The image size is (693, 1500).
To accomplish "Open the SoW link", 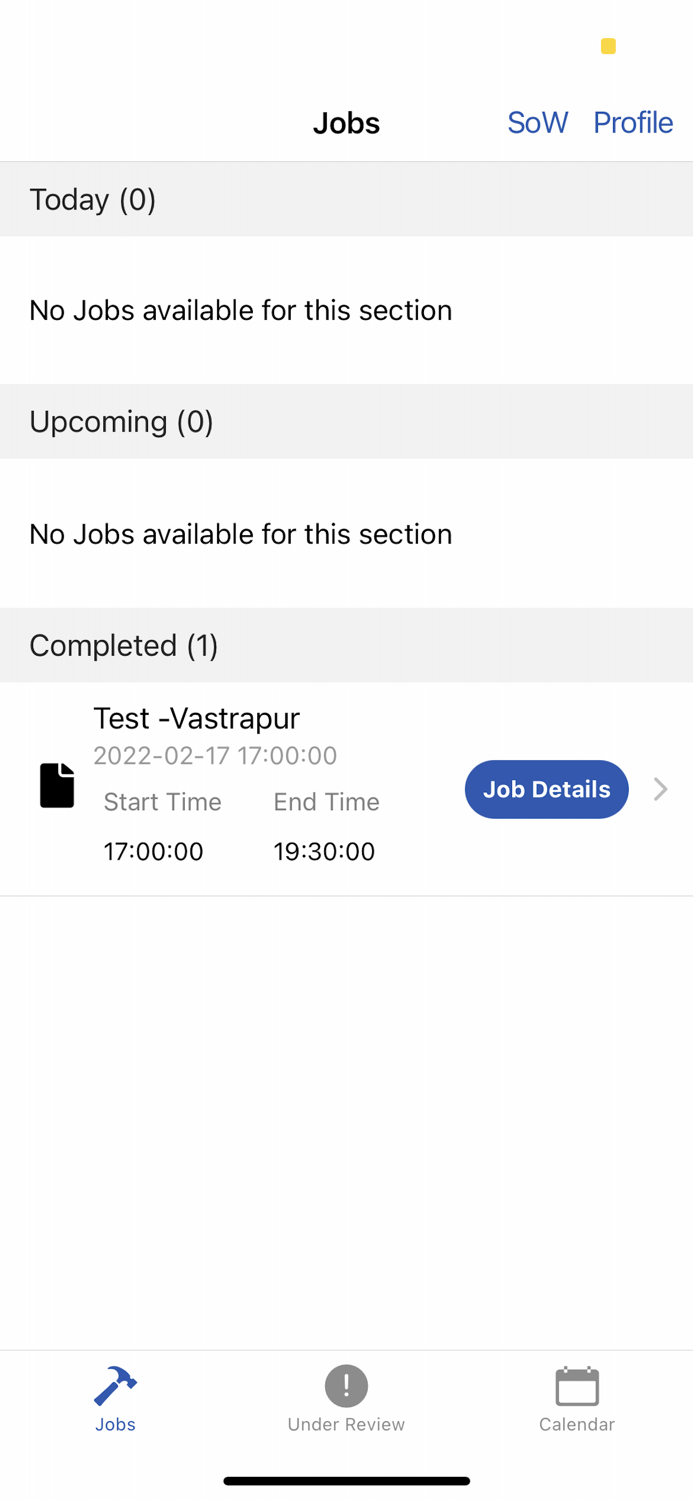I will click(x=537, y=122).
